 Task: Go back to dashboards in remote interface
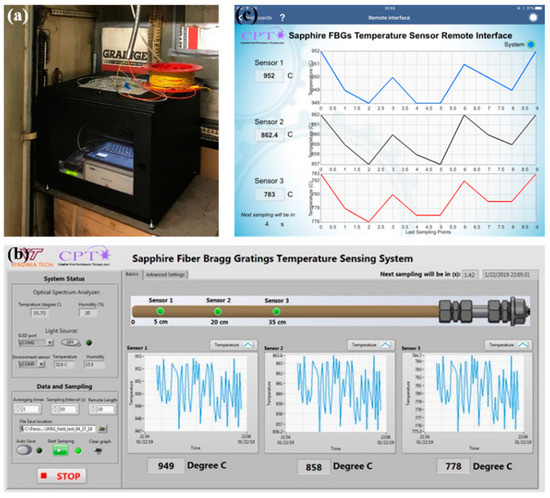tap(255, 18)
